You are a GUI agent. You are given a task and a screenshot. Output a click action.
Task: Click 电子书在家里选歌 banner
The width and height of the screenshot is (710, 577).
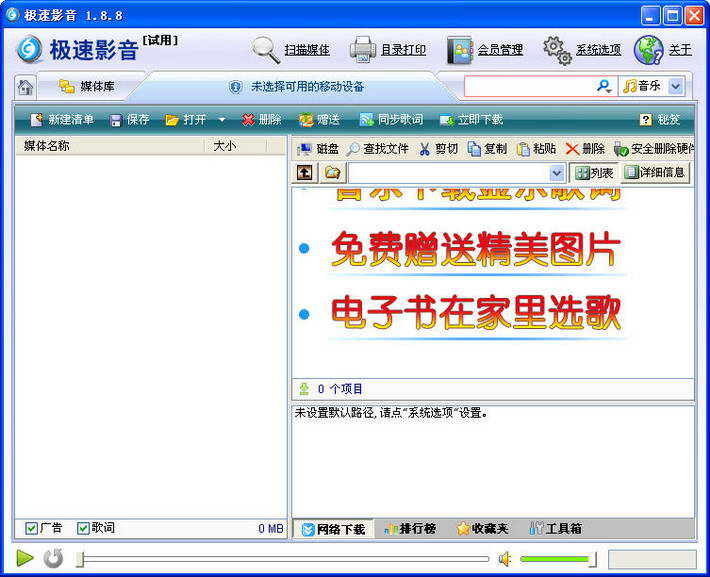(475, 313)
